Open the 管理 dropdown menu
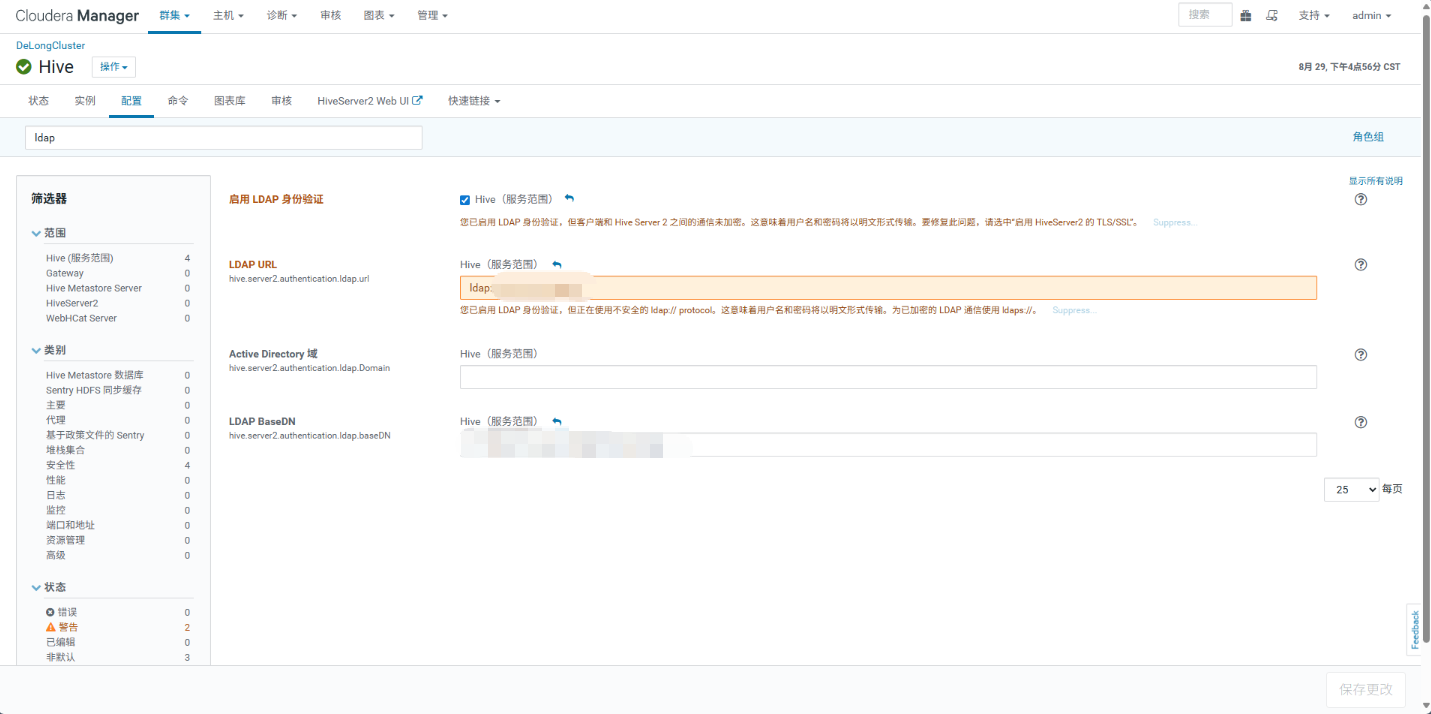This screenshot has height=714, width=1431. tap(432, 15)
